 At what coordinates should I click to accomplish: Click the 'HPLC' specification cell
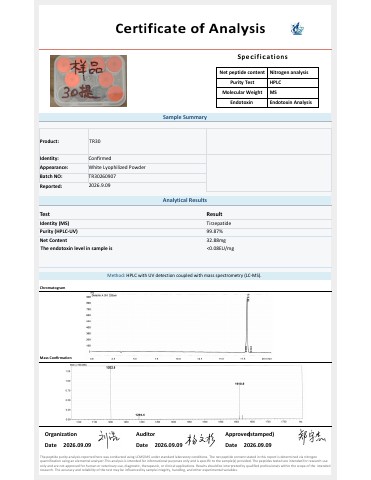pyautogui.click(x=293, y=82)
